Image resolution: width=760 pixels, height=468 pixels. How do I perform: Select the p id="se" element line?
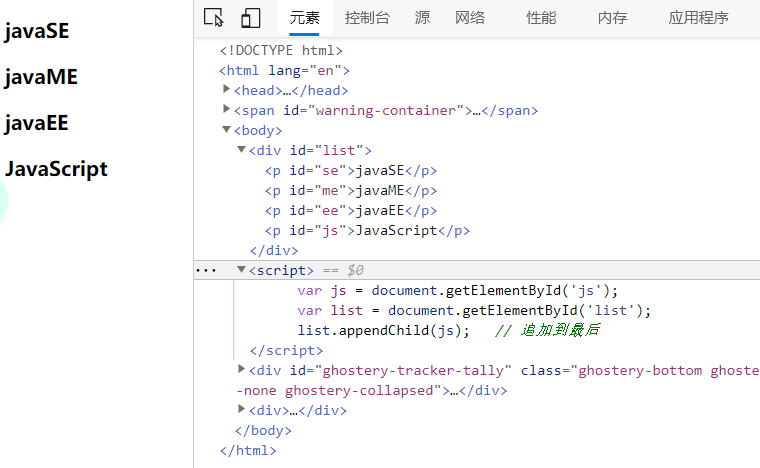point(350,170)
